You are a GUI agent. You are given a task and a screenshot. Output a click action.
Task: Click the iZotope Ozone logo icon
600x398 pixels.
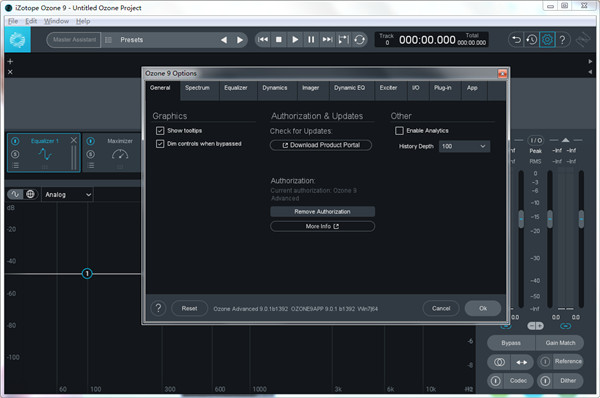pyautogui.click(x=17, y=40)
